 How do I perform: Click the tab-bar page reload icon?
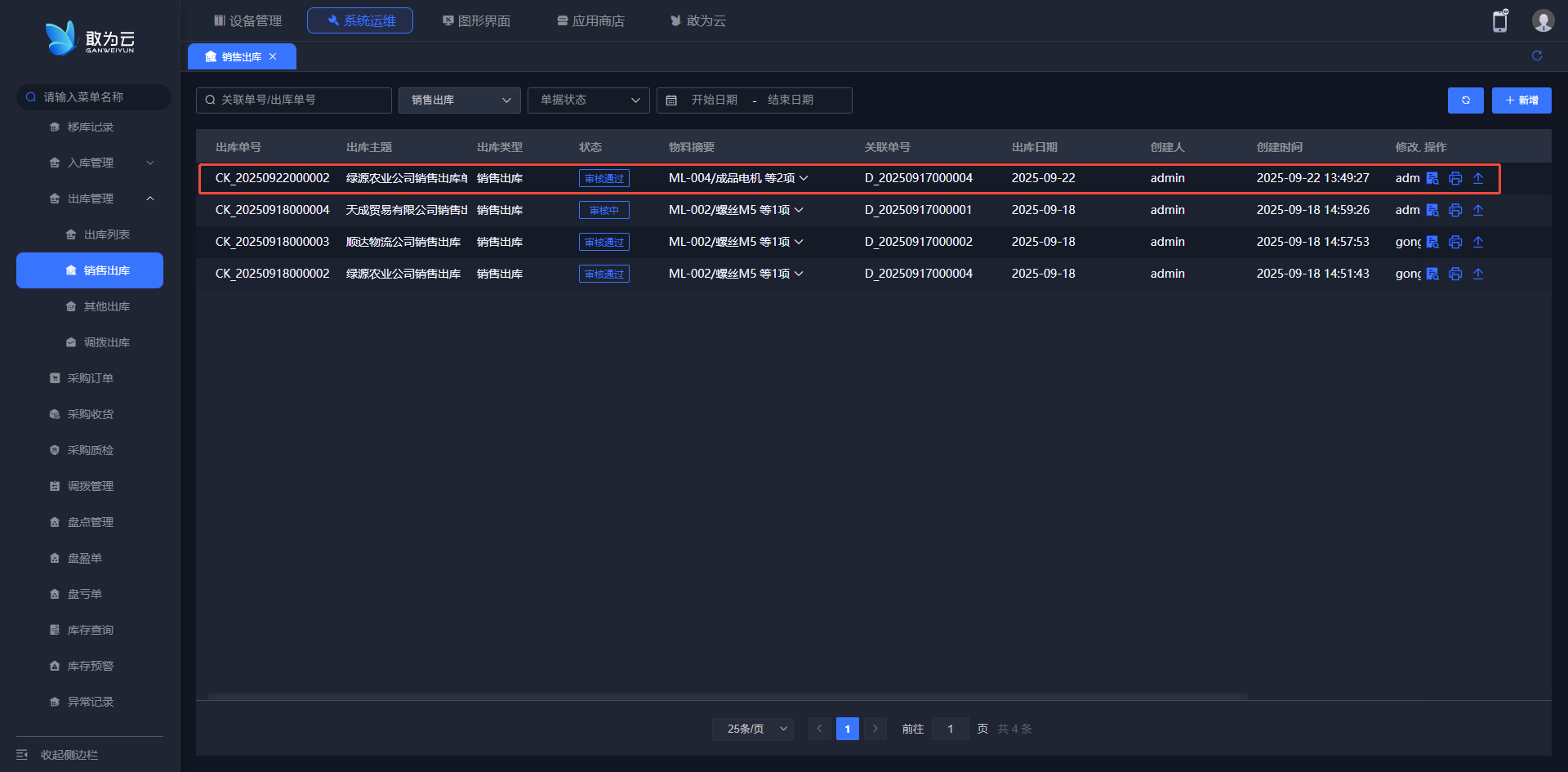point(1536,56)
